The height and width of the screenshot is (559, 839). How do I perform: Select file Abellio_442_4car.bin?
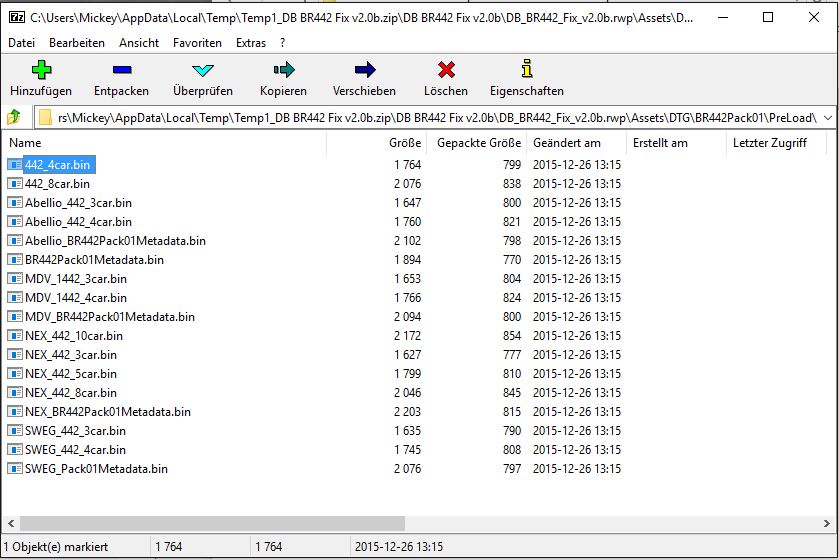[78, 221]
